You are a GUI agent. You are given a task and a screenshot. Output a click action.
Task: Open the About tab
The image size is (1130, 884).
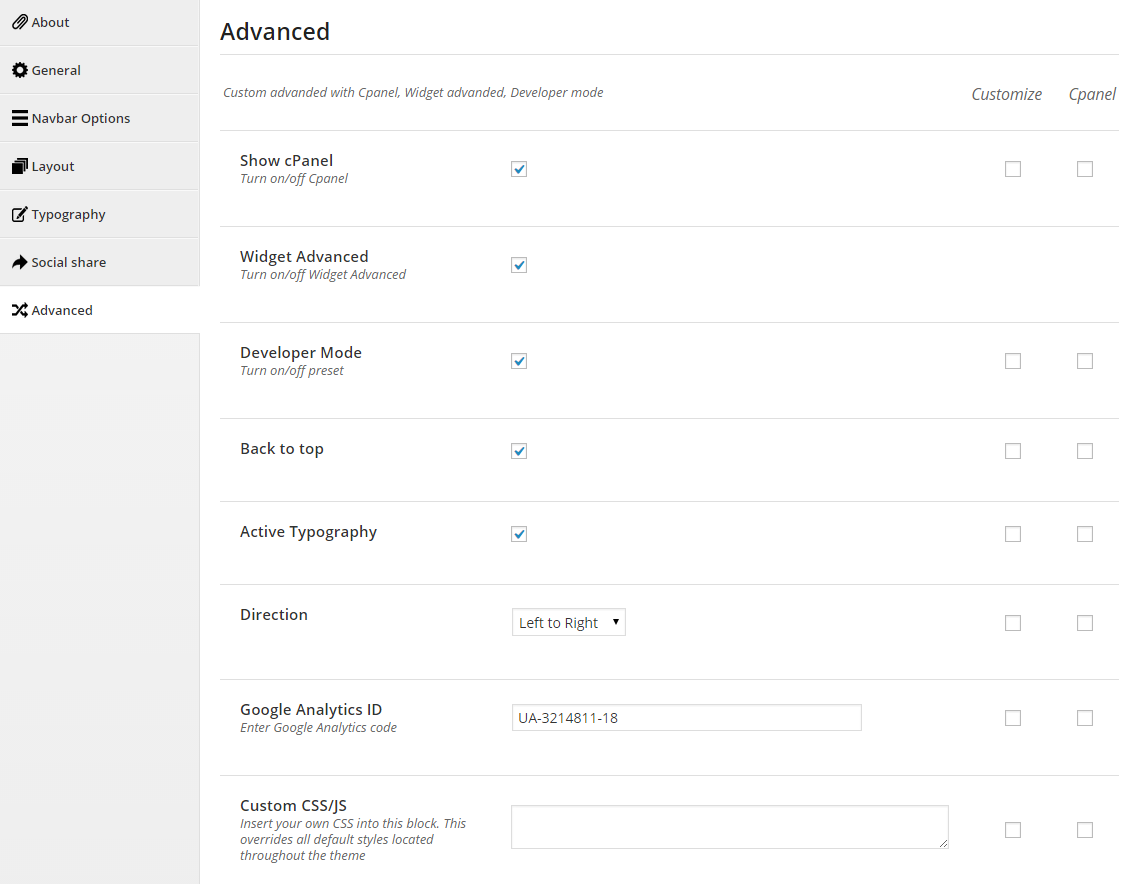click(x=99, y=22)
